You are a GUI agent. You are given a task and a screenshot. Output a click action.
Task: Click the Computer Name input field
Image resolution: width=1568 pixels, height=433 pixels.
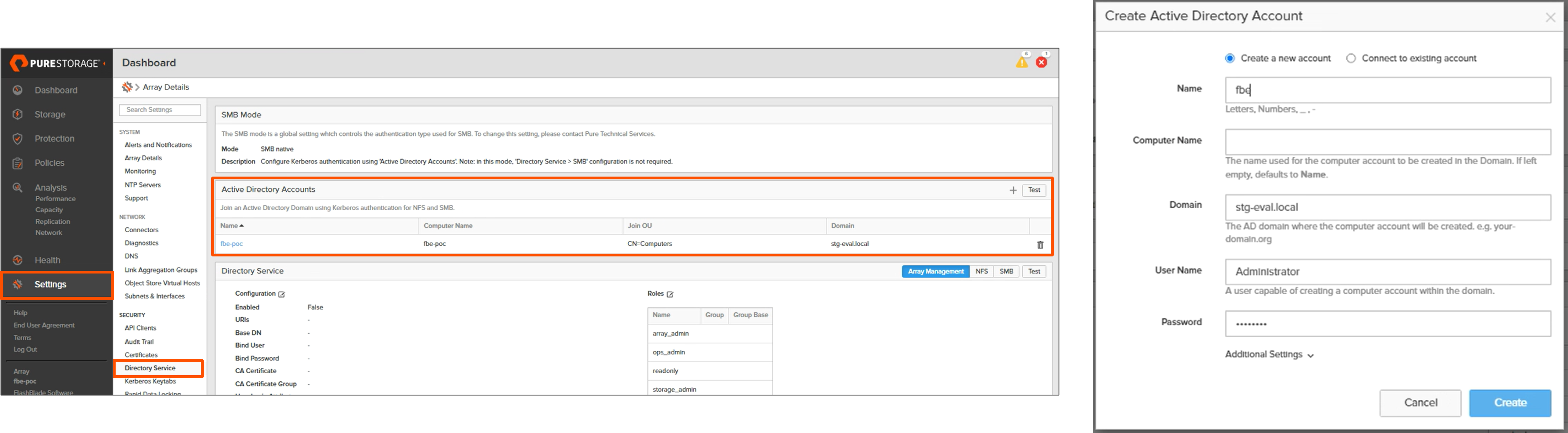click(x=1388, y=142)
